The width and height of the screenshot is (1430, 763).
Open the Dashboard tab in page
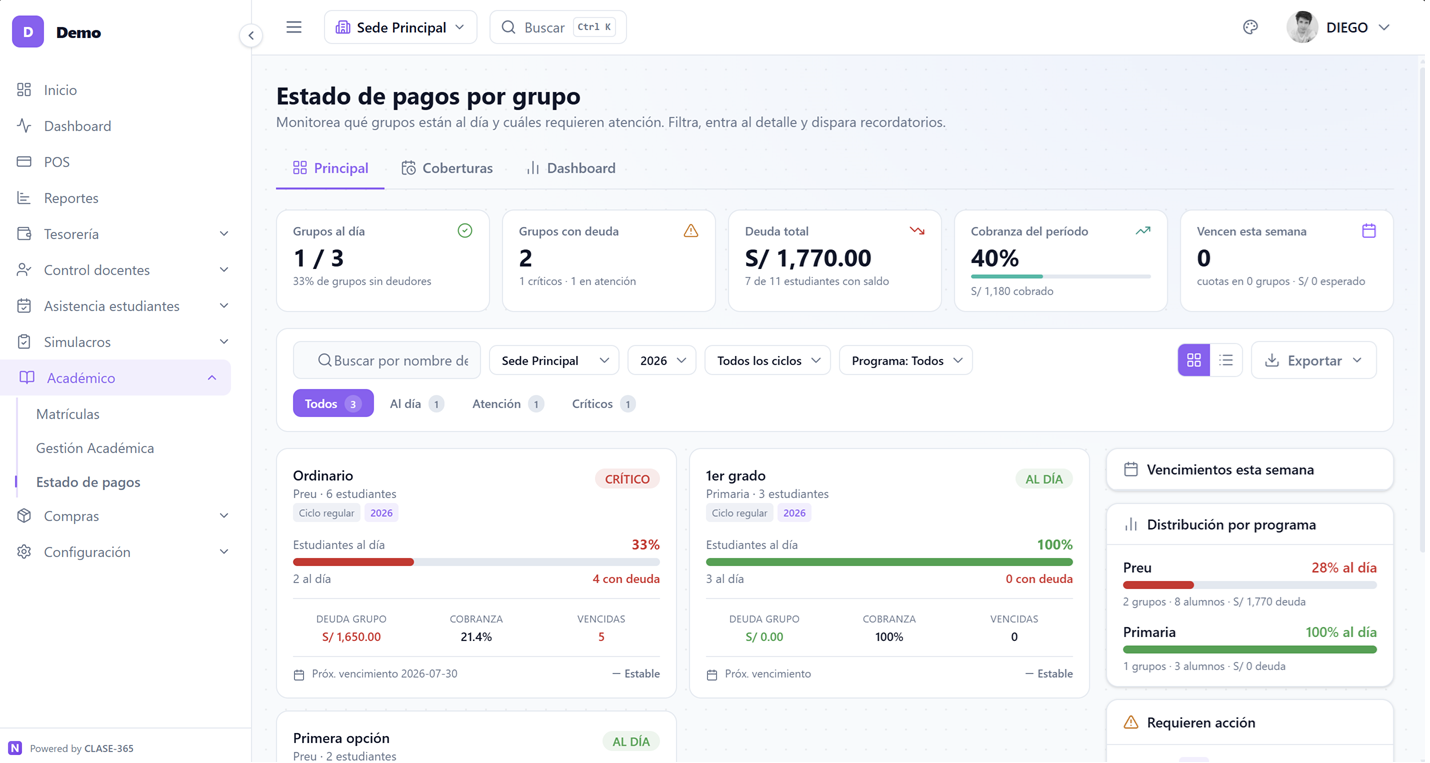pos(571,168)
